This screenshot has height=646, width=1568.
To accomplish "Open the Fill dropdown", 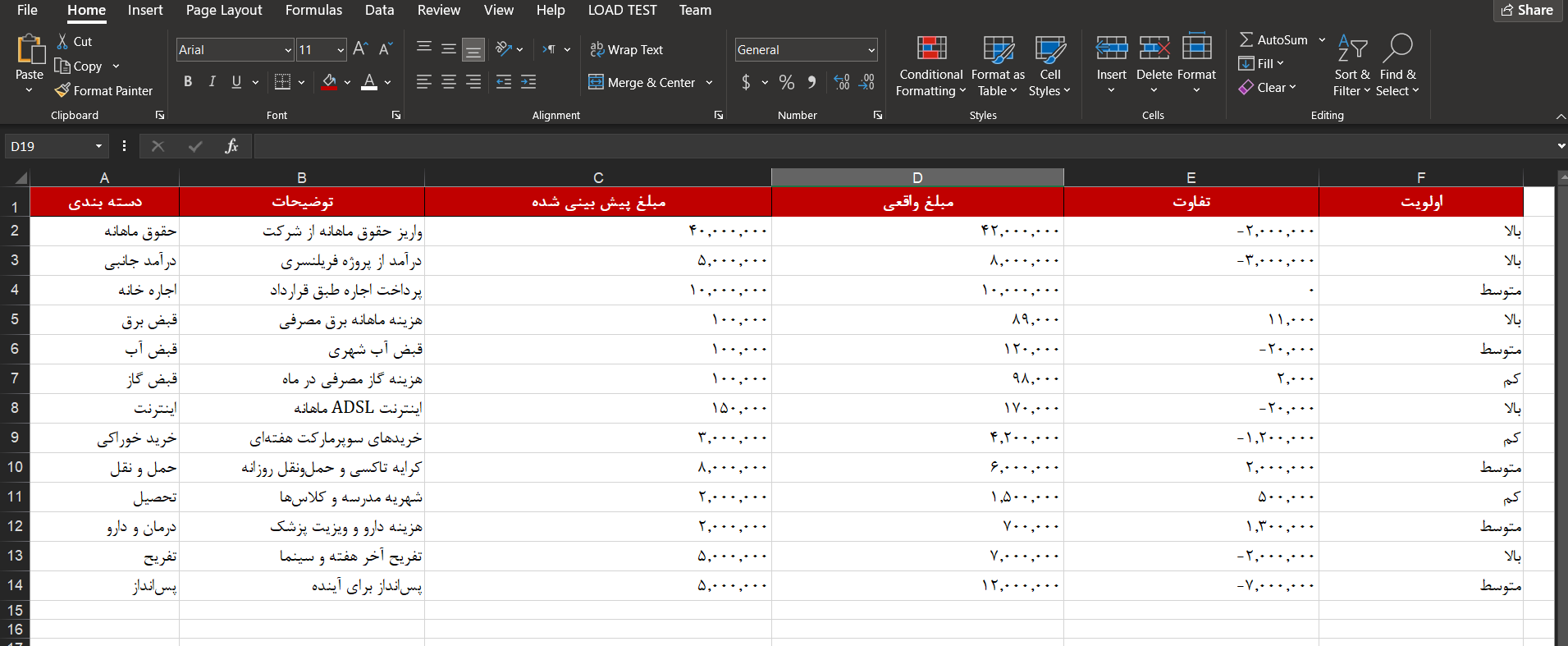I will coord(1261,63).
